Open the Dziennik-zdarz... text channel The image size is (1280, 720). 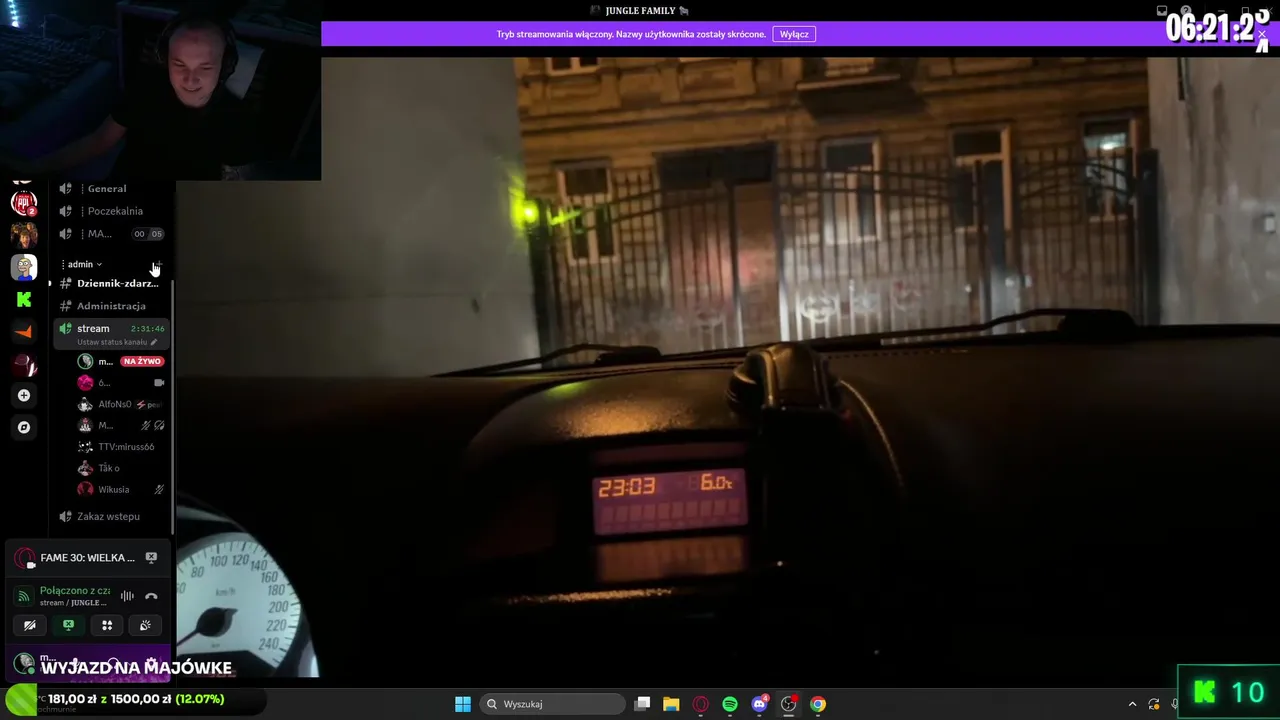point(111,283)
